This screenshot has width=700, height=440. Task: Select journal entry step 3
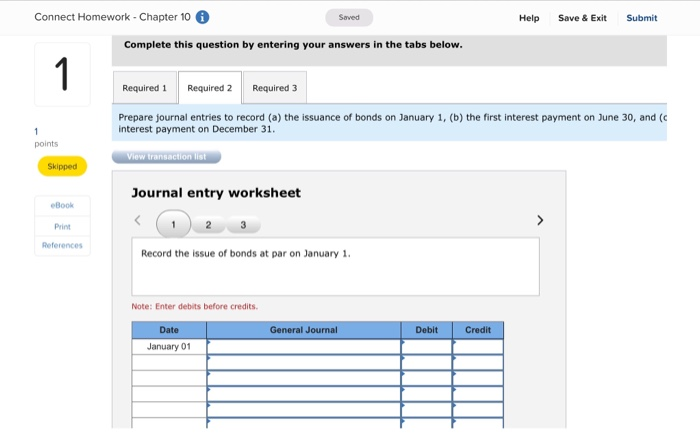click(x=243, y=225)
